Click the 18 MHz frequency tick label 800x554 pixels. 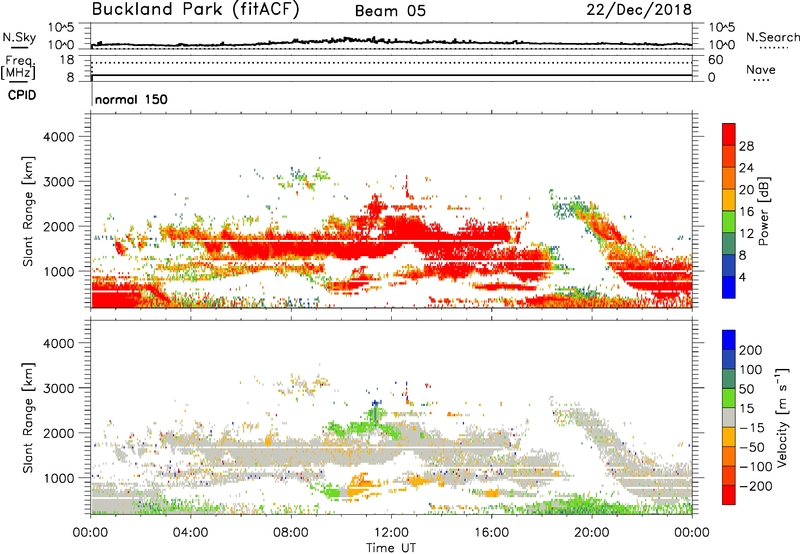coord(67,60)
